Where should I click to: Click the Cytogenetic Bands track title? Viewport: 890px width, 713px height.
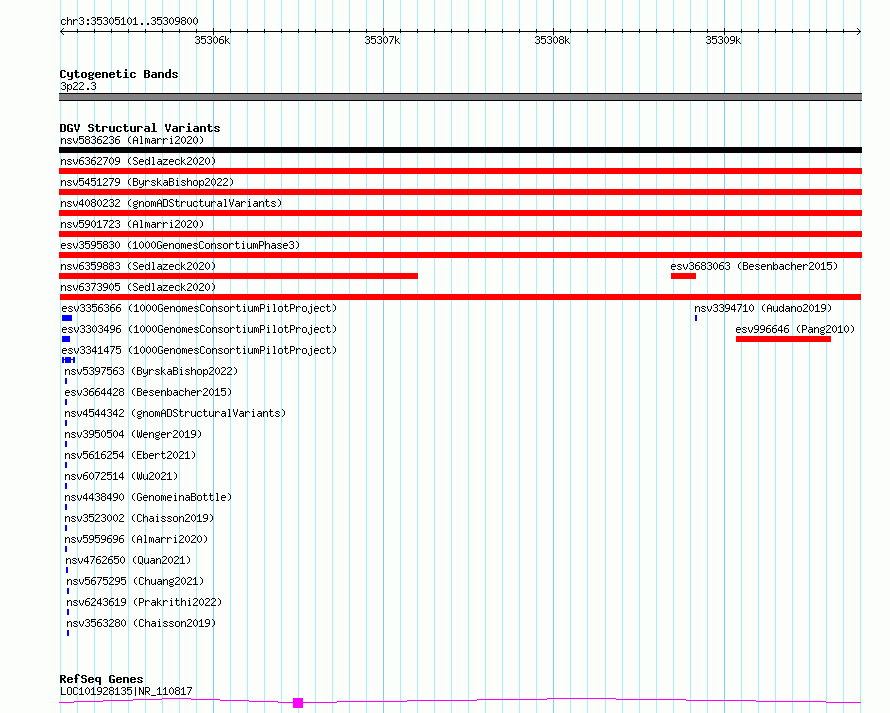click(x=119, y=74)
